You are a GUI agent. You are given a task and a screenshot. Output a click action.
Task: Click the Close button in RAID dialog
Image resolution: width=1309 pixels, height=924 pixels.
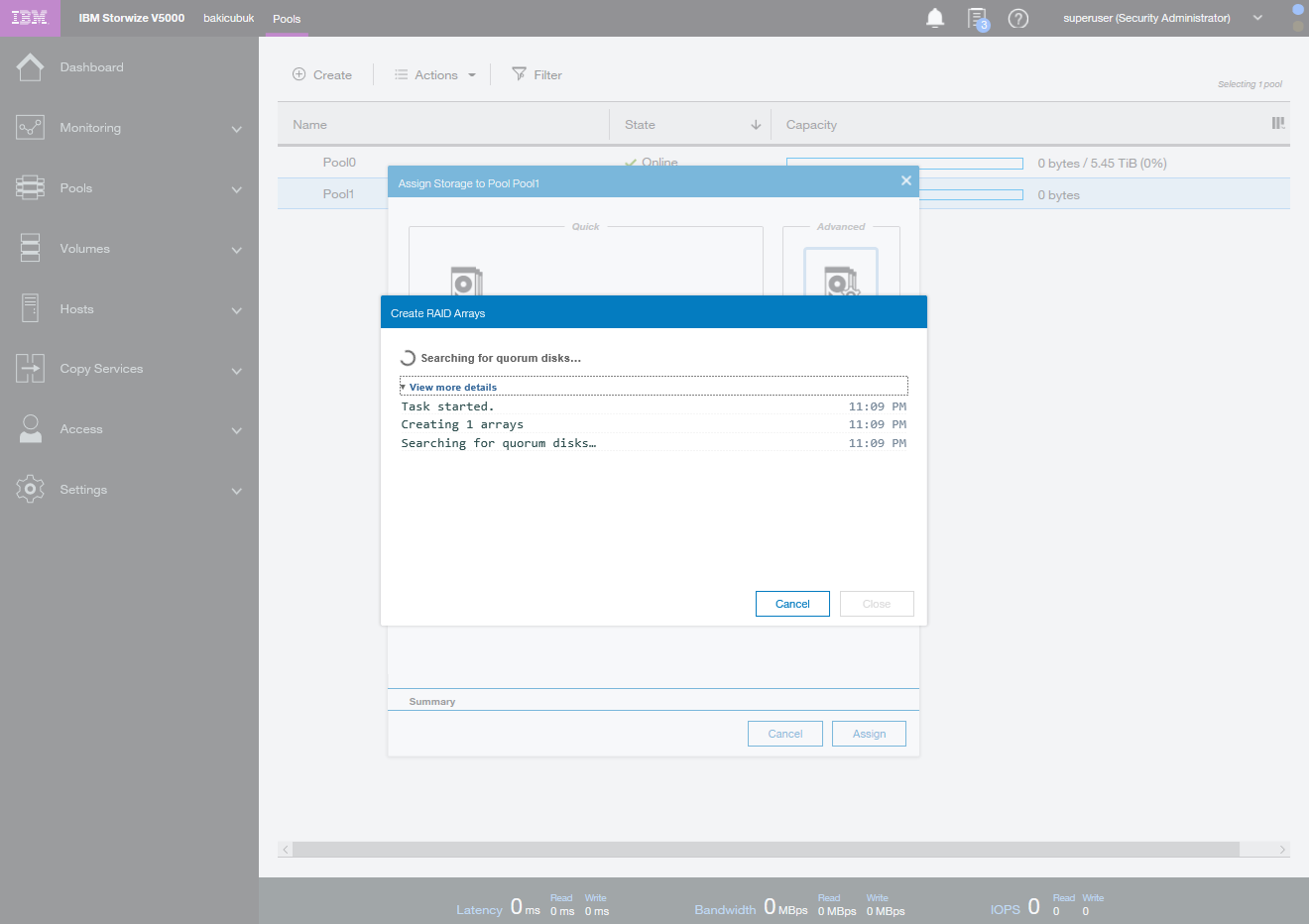tap(877, 604)
